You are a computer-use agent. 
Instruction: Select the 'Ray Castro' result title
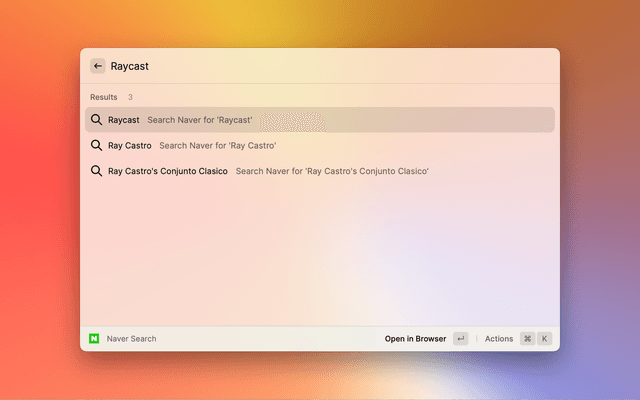[130, 146]
